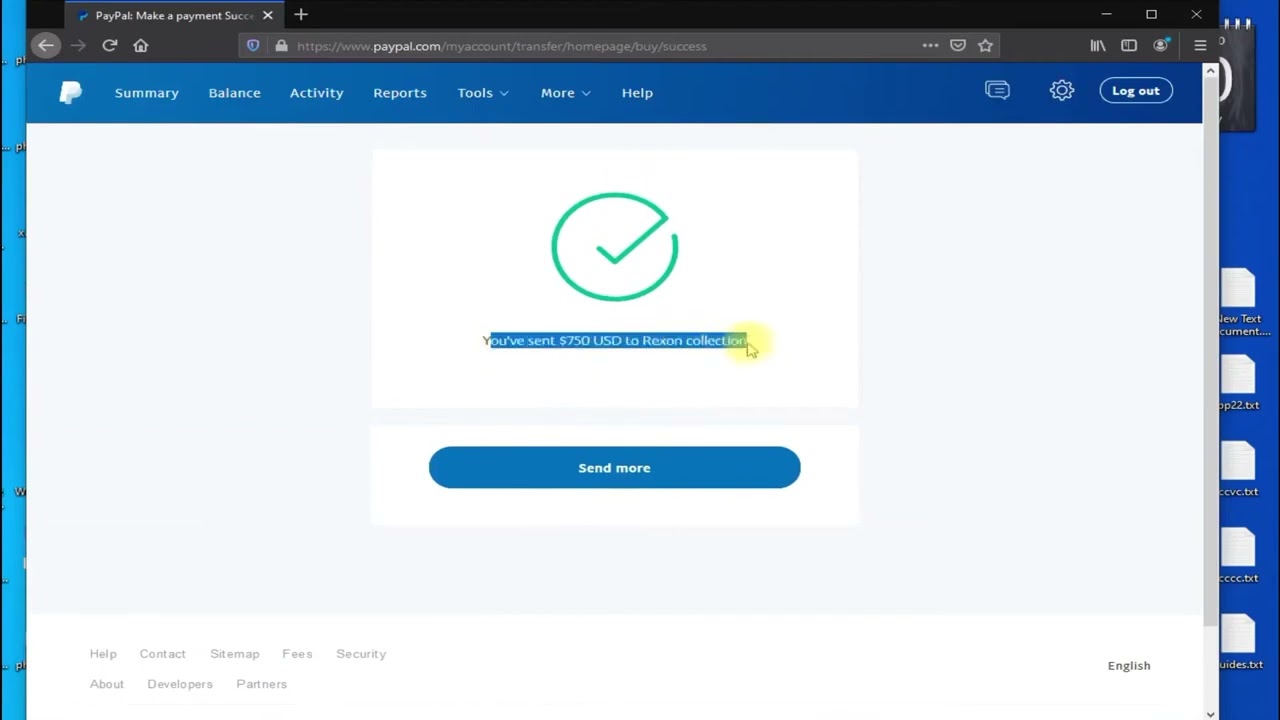Open the Firefox account icon
Screen dimensions: 1280x720
click(x=1160, y=45)
